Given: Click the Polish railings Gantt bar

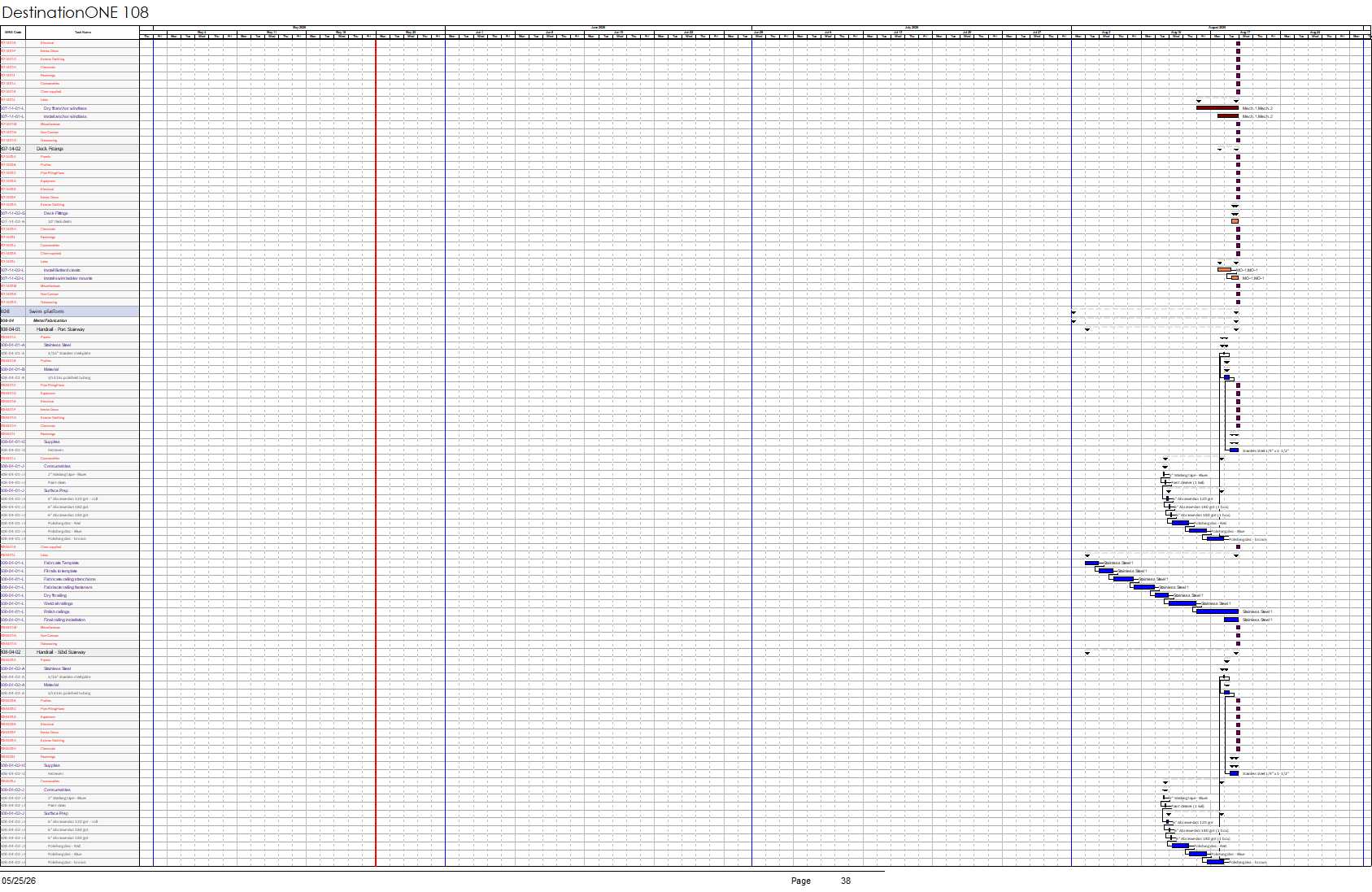Looking at the screenshot, I should tap(1217, 611).
